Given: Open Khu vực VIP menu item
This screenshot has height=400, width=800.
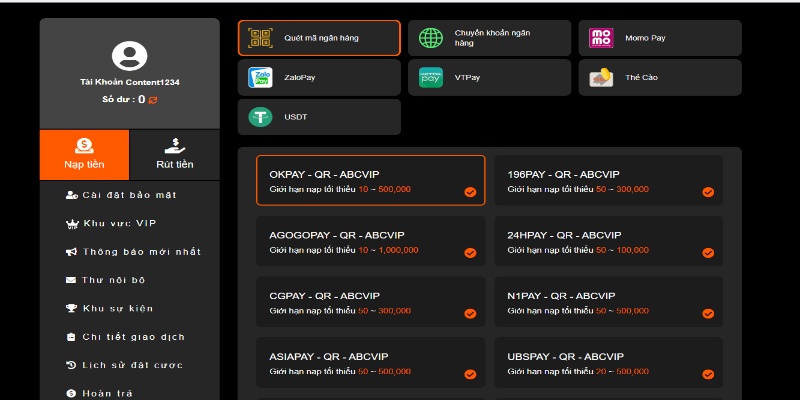Looking at the screenshot, I should coord(130,223).
